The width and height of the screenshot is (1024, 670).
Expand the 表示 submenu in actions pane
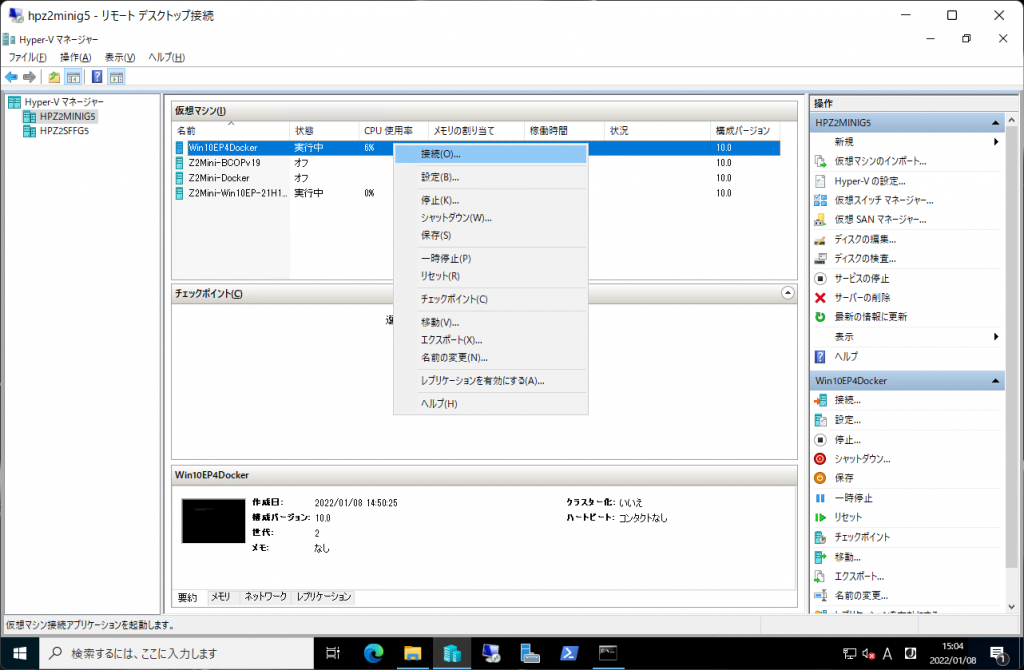pyautogui.click(x=996, y=337)
